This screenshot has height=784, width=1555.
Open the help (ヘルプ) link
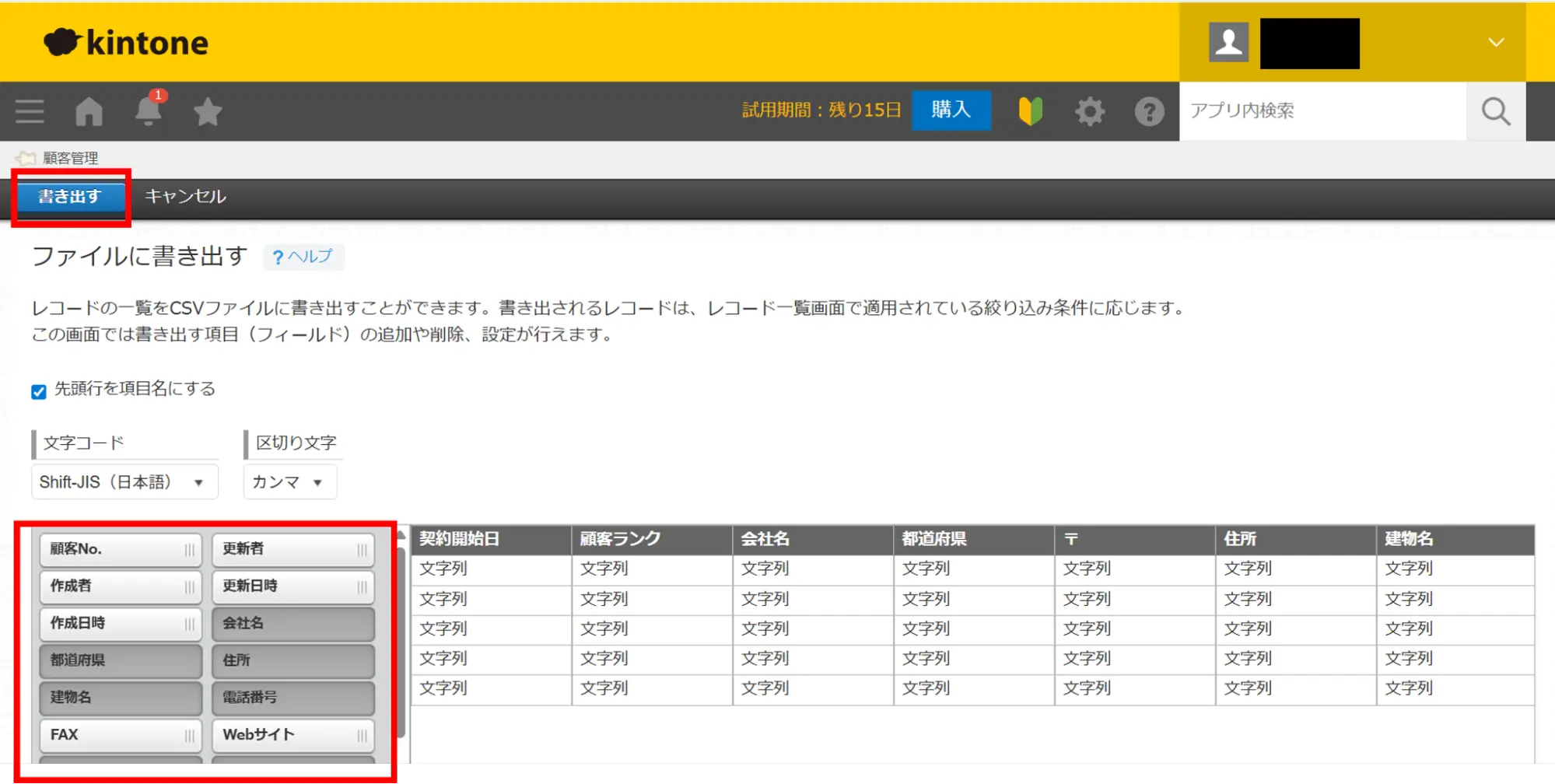303,257
